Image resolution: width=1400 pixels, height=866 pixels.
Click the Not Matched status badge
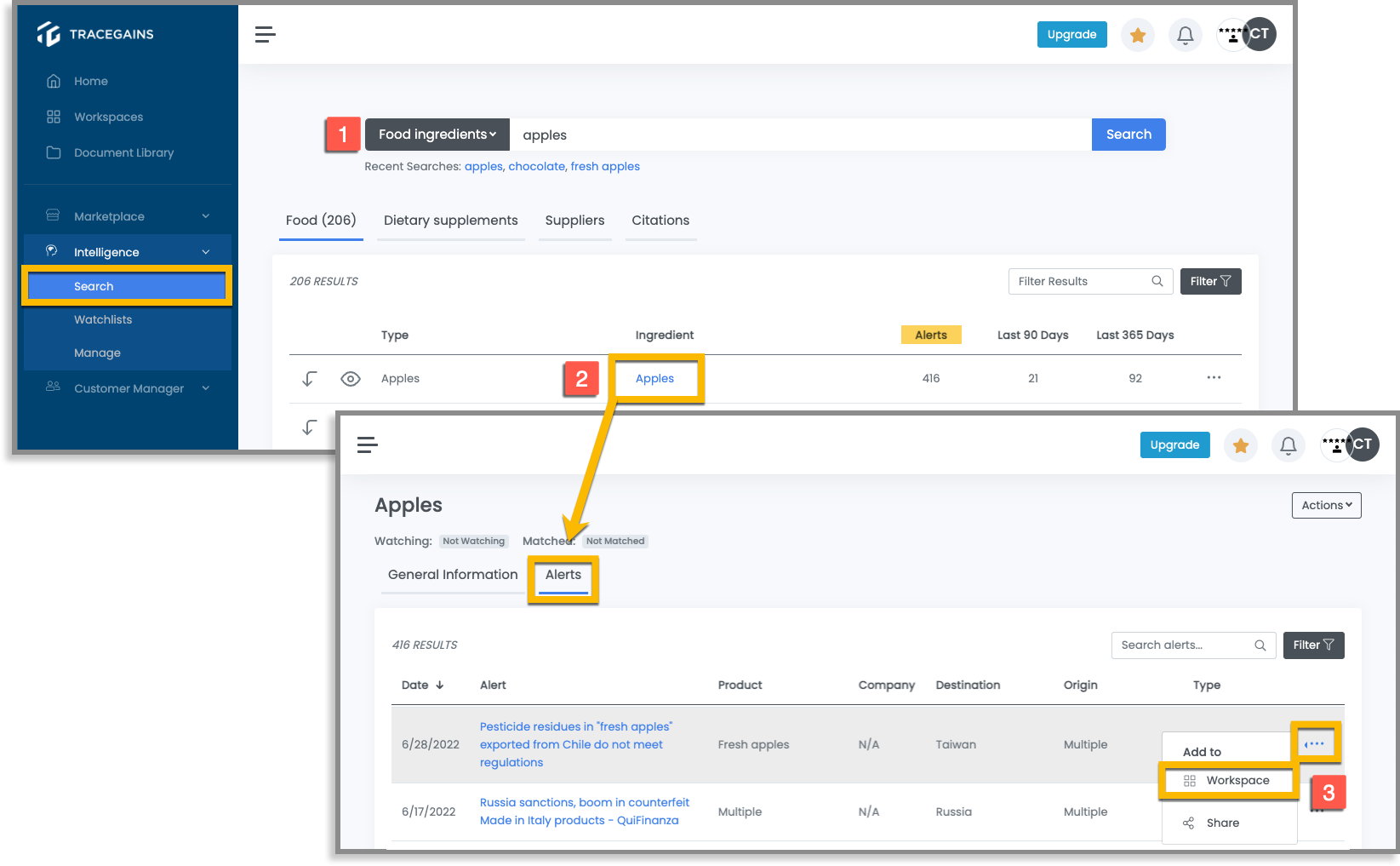pyautogui.click(x=615, y=541)
